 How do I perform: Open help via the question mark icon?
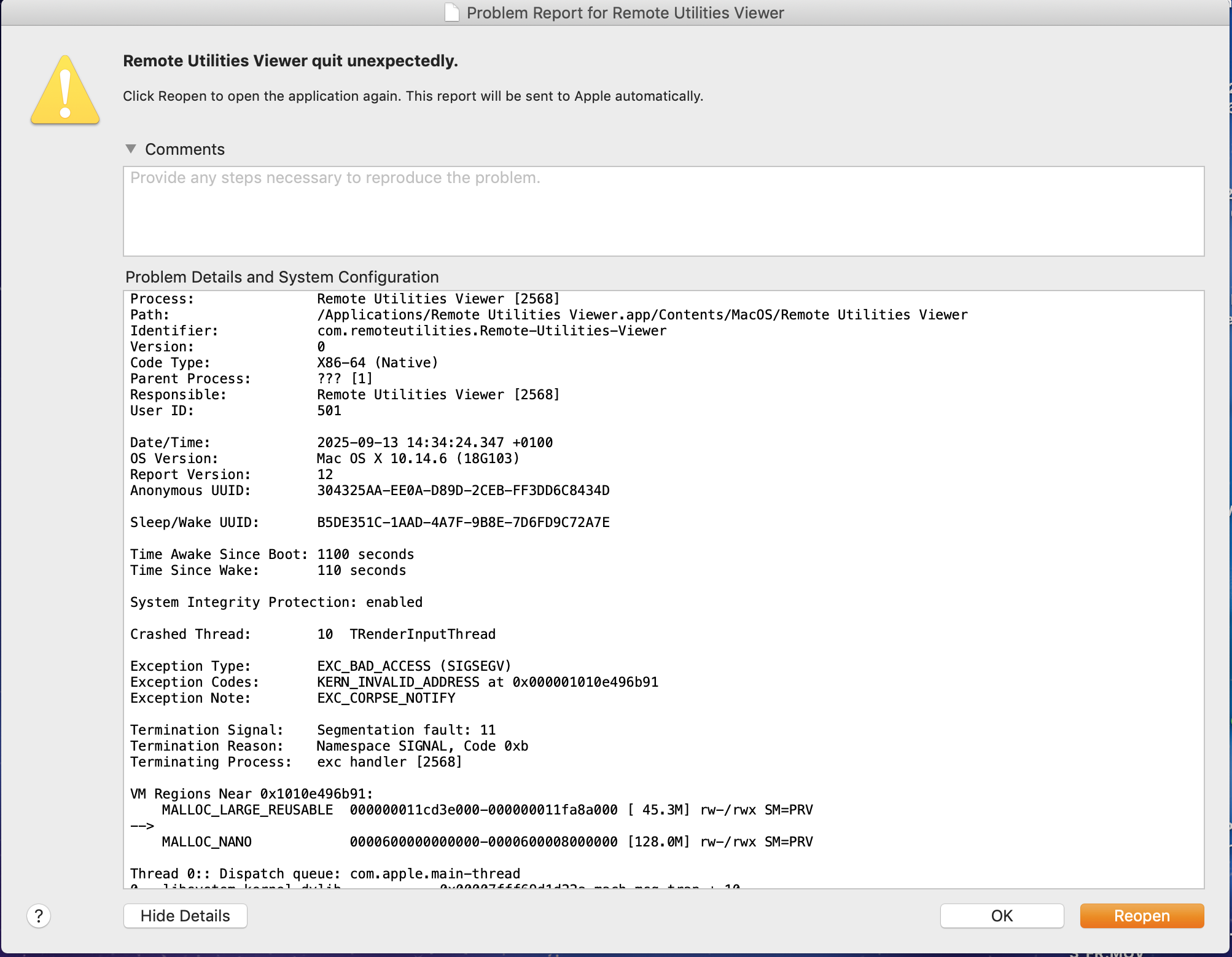[x=39, y=915]
